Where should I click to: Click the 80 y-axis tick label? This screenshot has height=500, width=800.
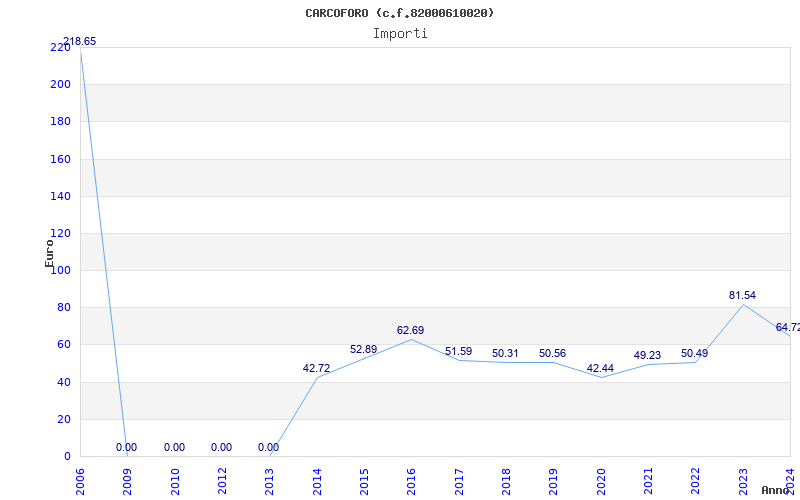[x=64, y=308]
